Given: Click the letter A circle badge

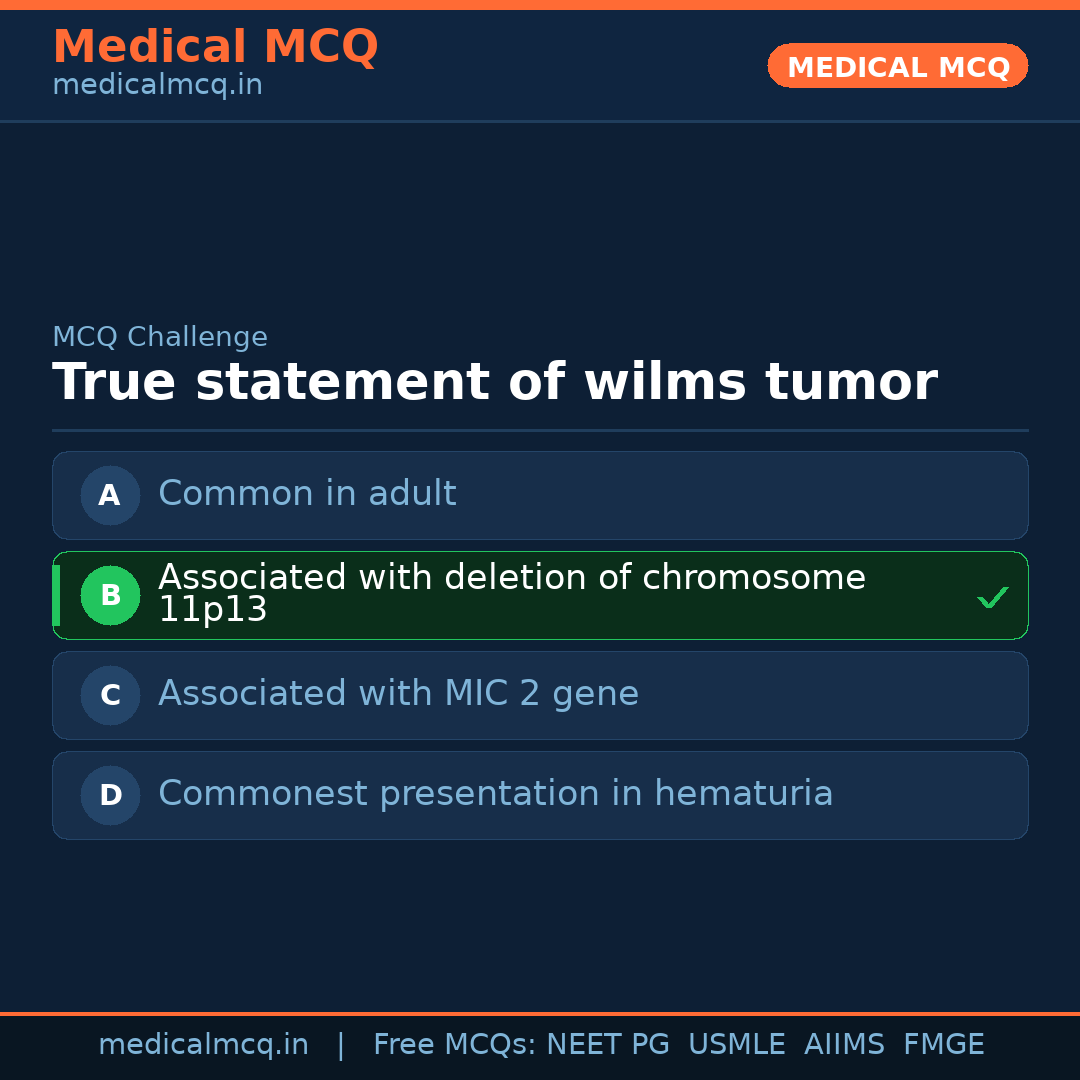Looking at the screenshot, I should pyautogui.click(x=110, y=495).
